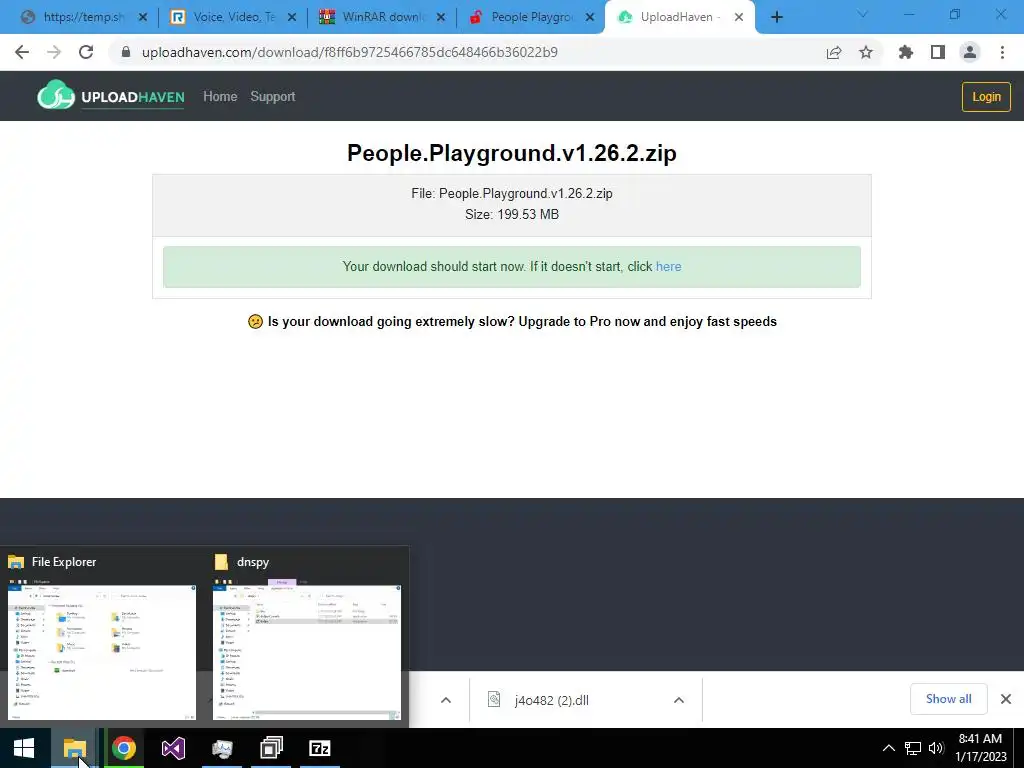This screenshot has width=1024, height=768.
Task: Expand options for j4o482 (2).dll download
Action: click(x=679, y=700)
